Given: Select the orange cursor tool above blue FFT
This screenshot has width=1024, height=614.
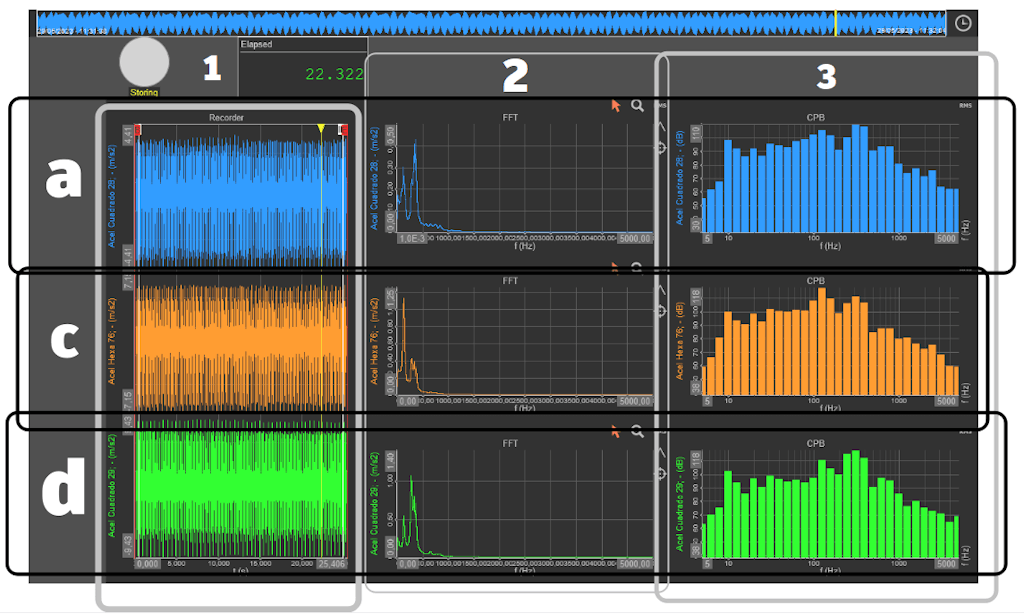Looking at the screenshot, I should [x=615, y=106].
